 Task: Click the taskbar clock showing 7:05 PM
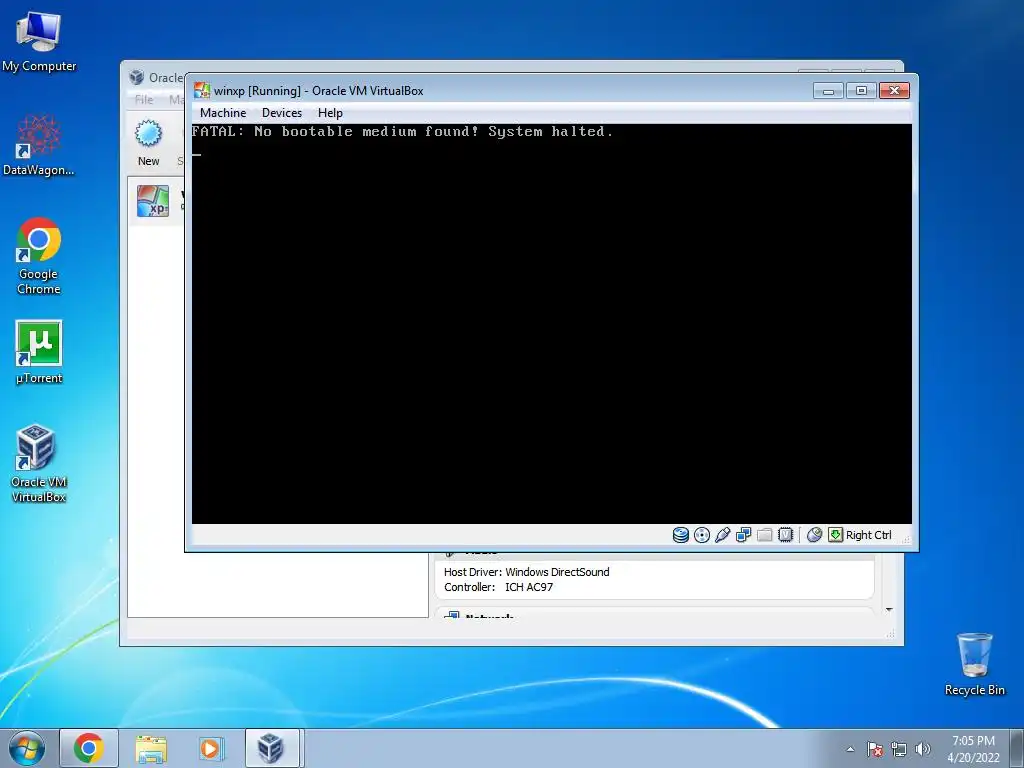[x=973, y=749]
